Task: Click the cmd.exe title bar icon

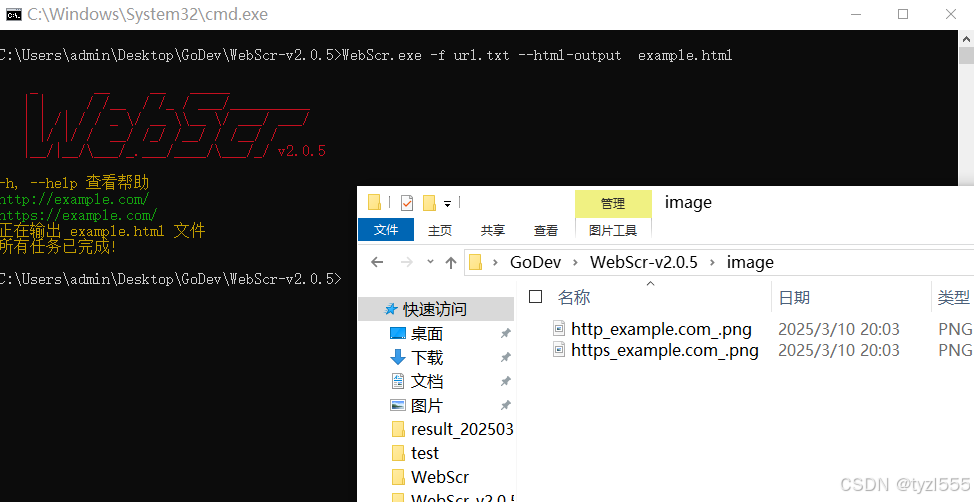Action: pos(14,14)
